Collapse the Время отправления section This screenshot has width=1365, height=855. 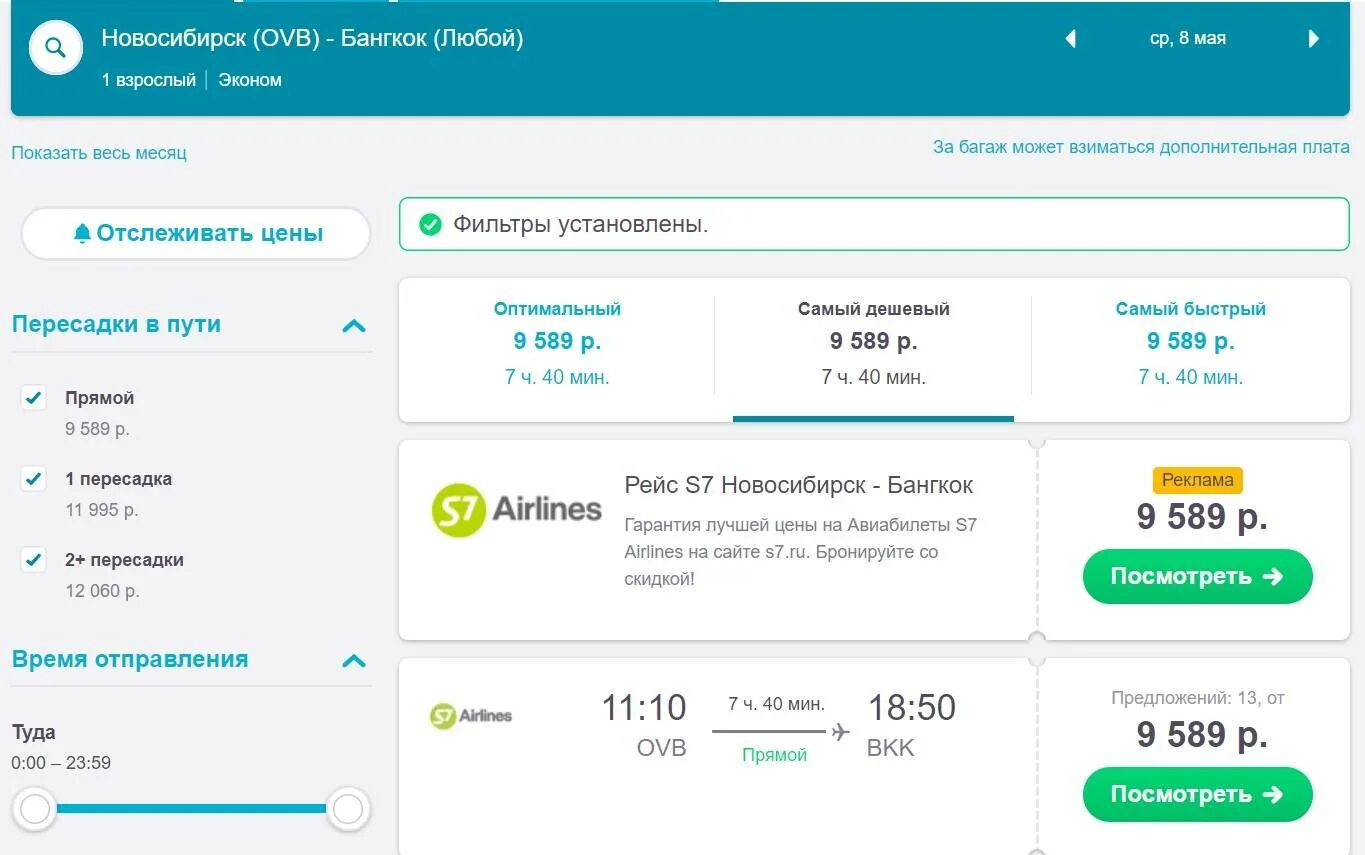pos(354,660)
